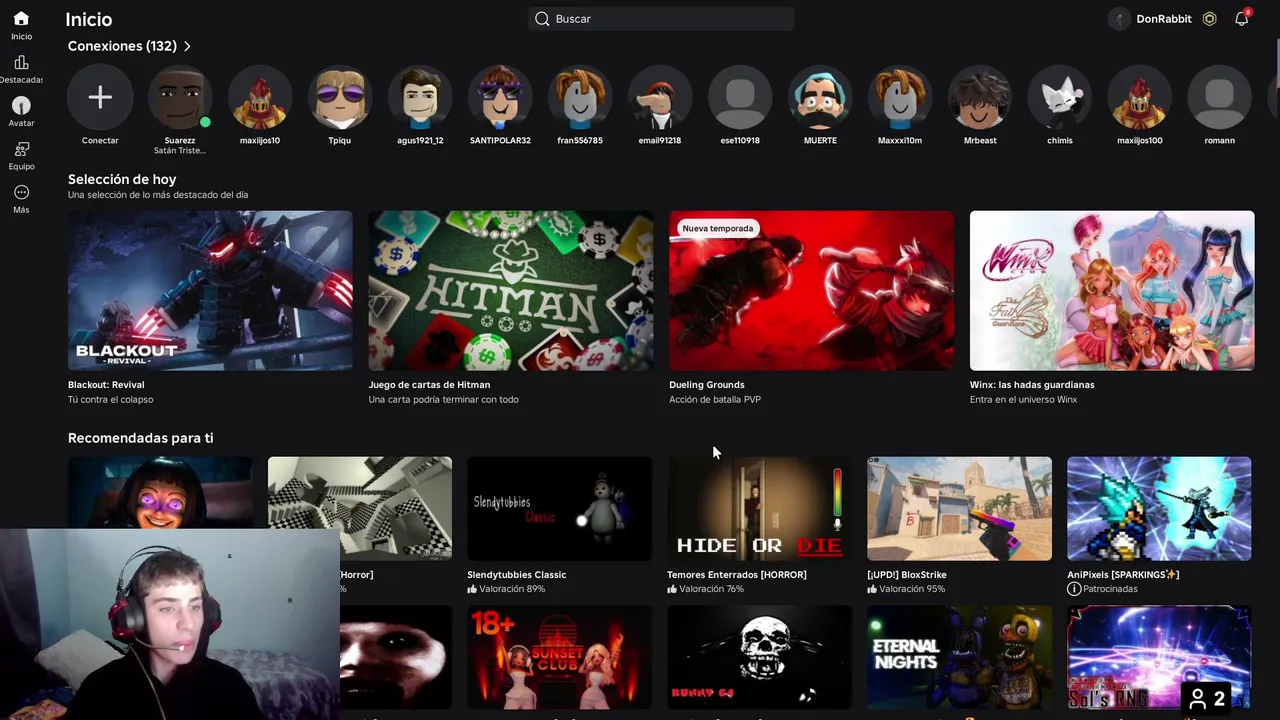Open the Robux hexagon icon

coord(1210,19)
